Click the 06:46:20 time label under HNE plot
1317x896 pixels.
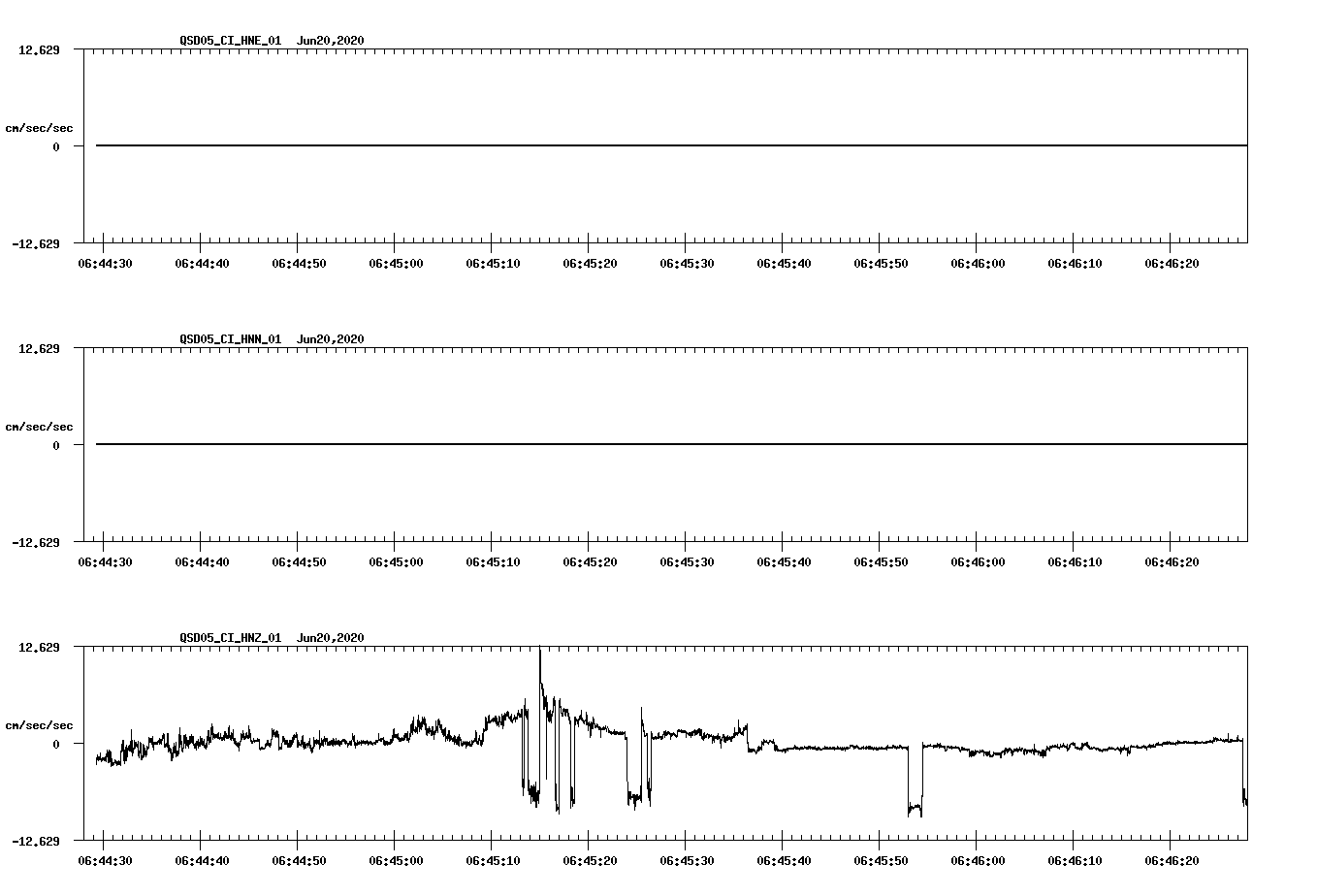1172,264
